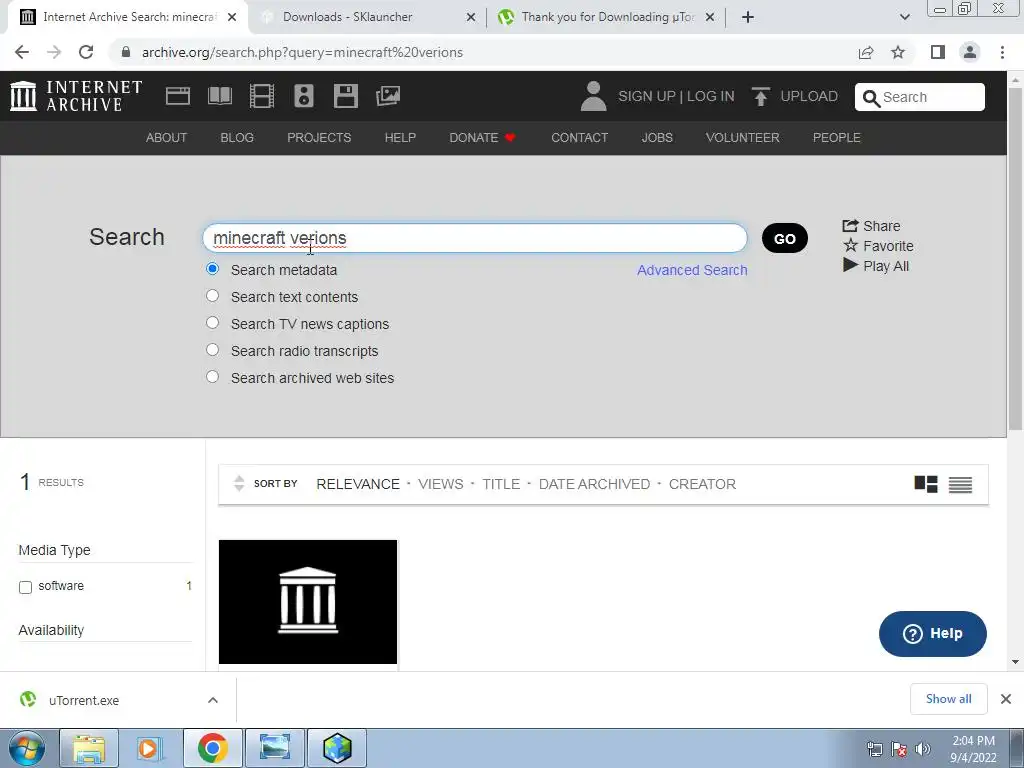Click Show all downloads button

pos(948,699)
